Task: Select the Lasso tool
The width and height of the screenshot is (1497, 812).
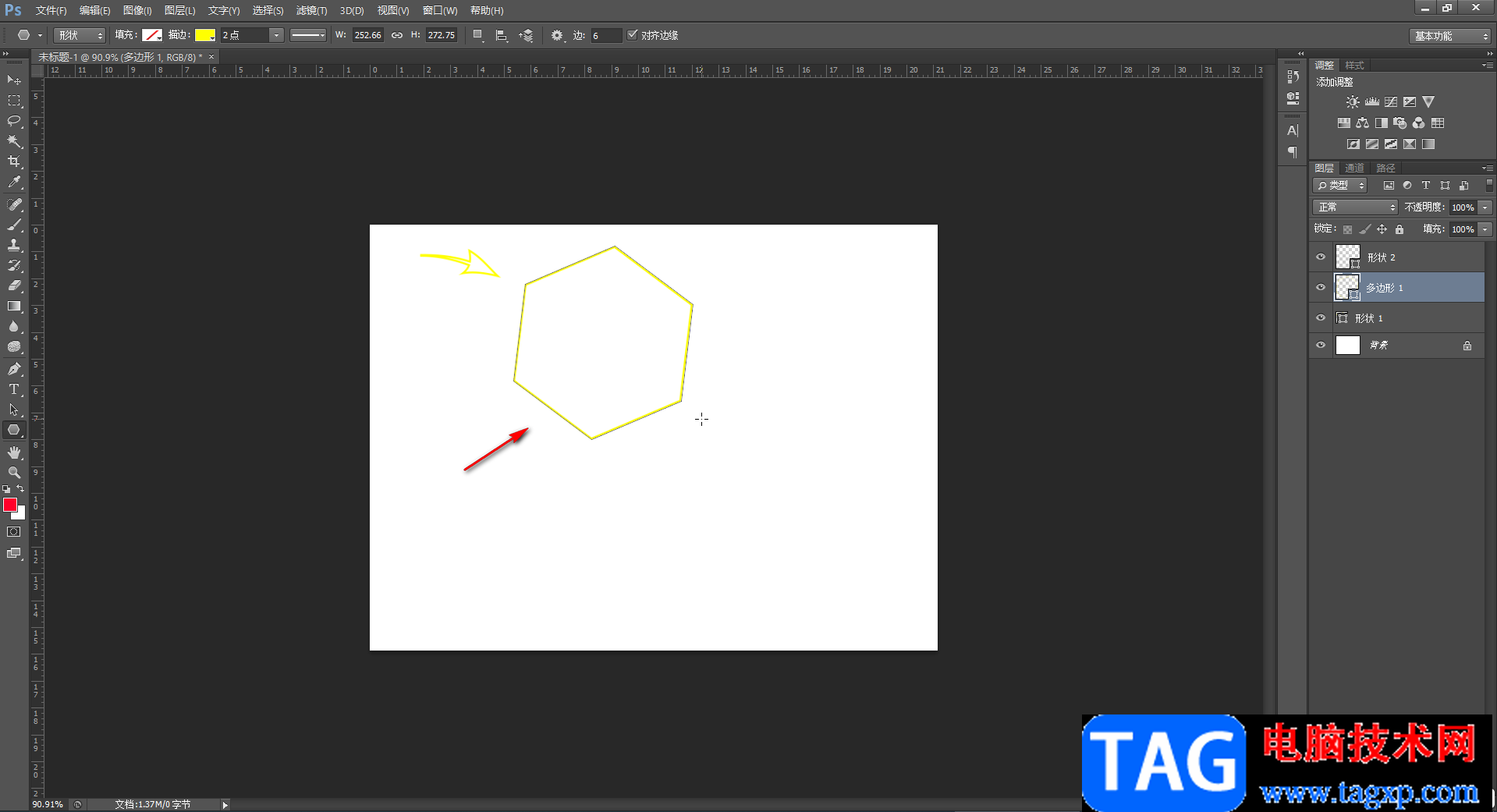Action: 14,121
